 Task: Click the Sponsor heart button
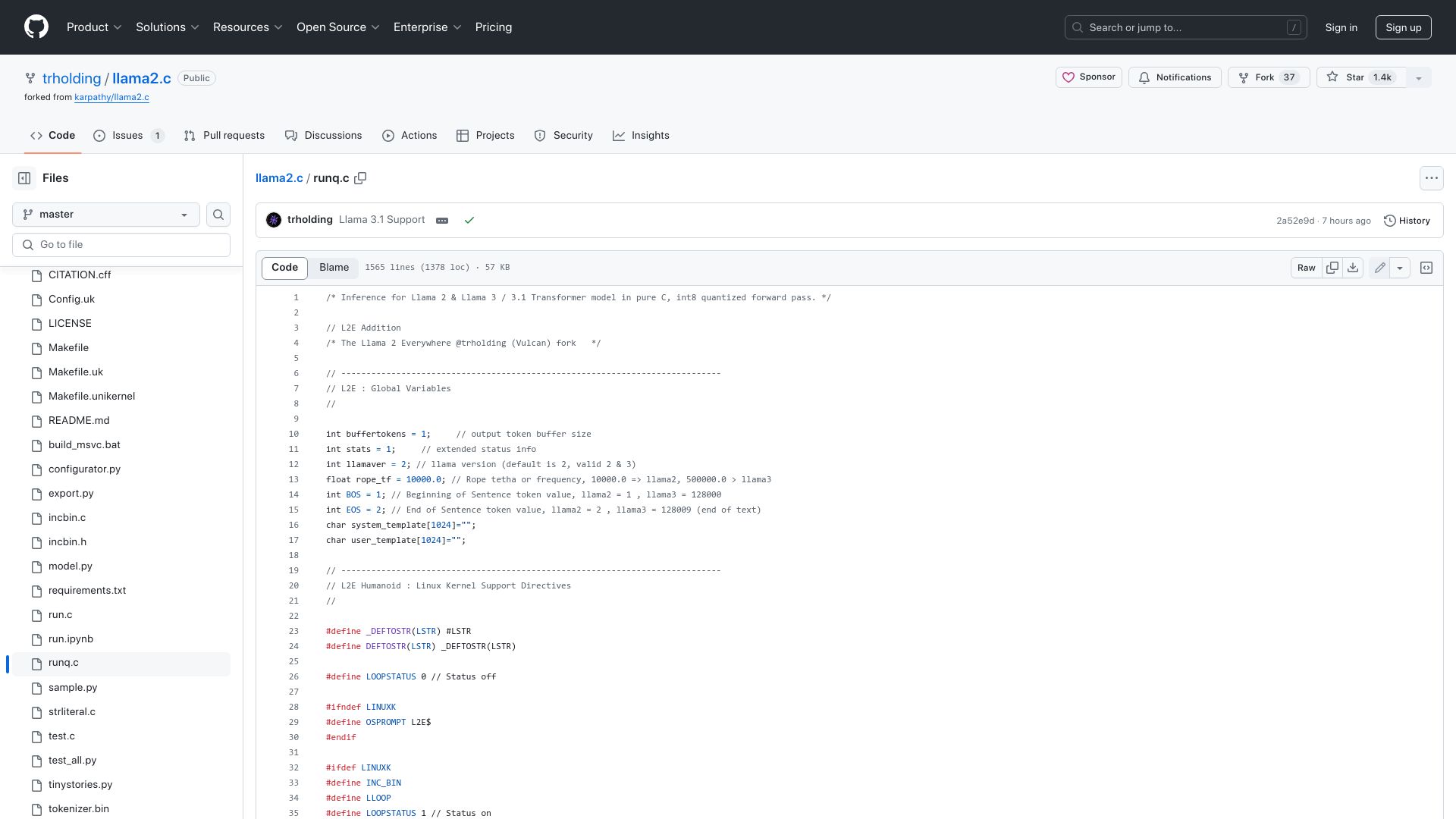point(1088,77)
